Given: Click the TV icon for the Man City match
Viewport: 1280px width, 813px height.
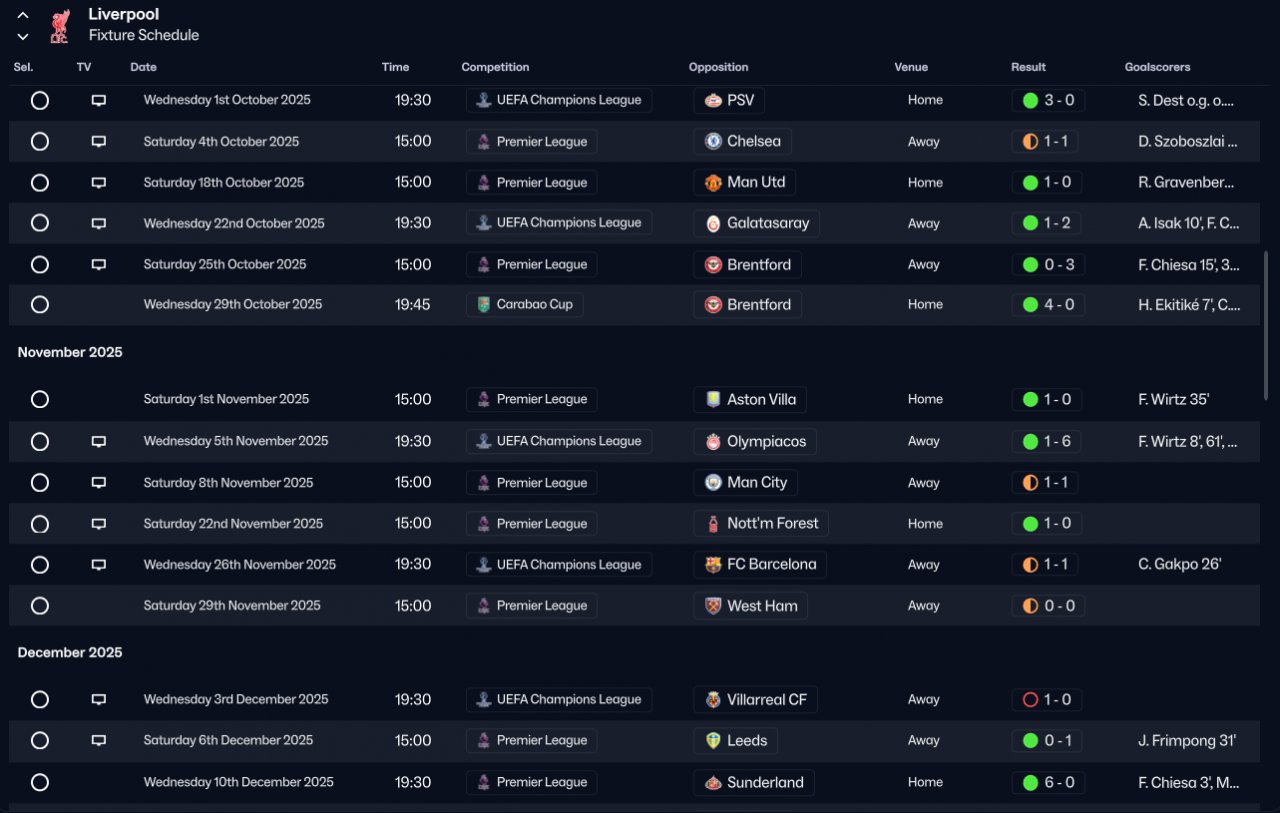Looking at the screenshot, I should (x=99, y=483).
